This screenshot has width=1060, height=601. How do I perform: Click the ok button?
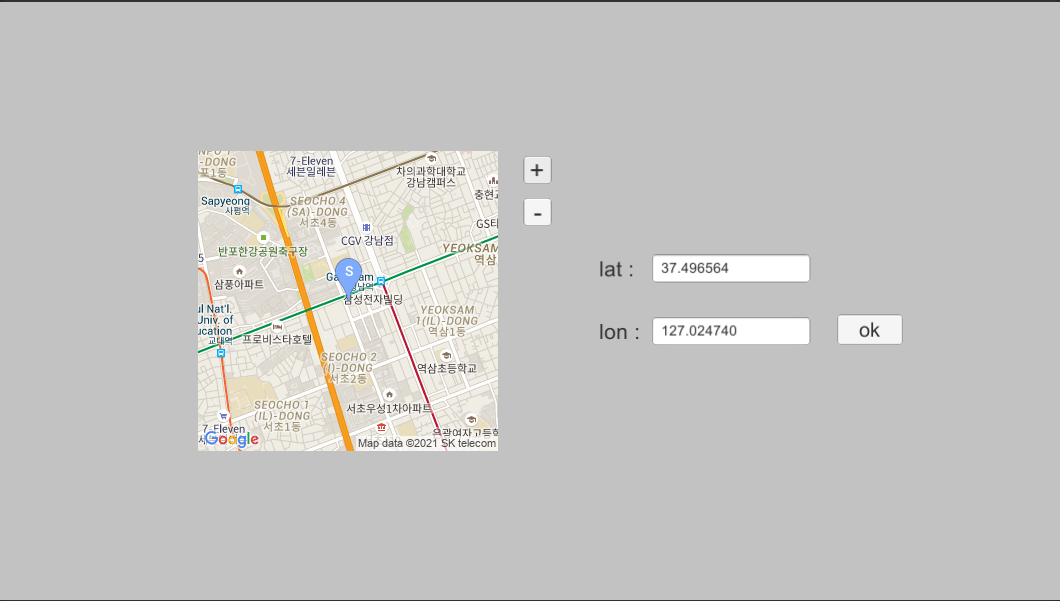coord(869,330)
